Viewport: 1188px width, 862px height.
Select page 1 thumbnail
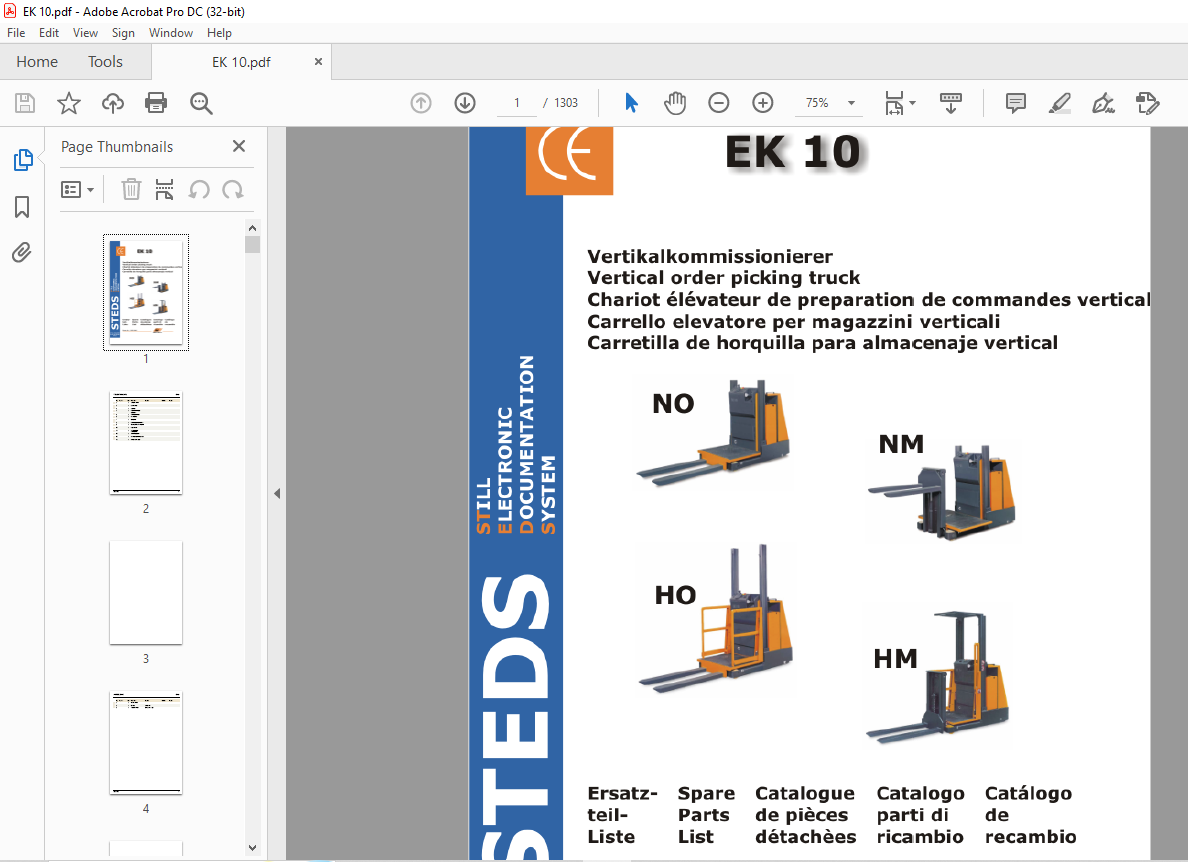click(146, 292)
